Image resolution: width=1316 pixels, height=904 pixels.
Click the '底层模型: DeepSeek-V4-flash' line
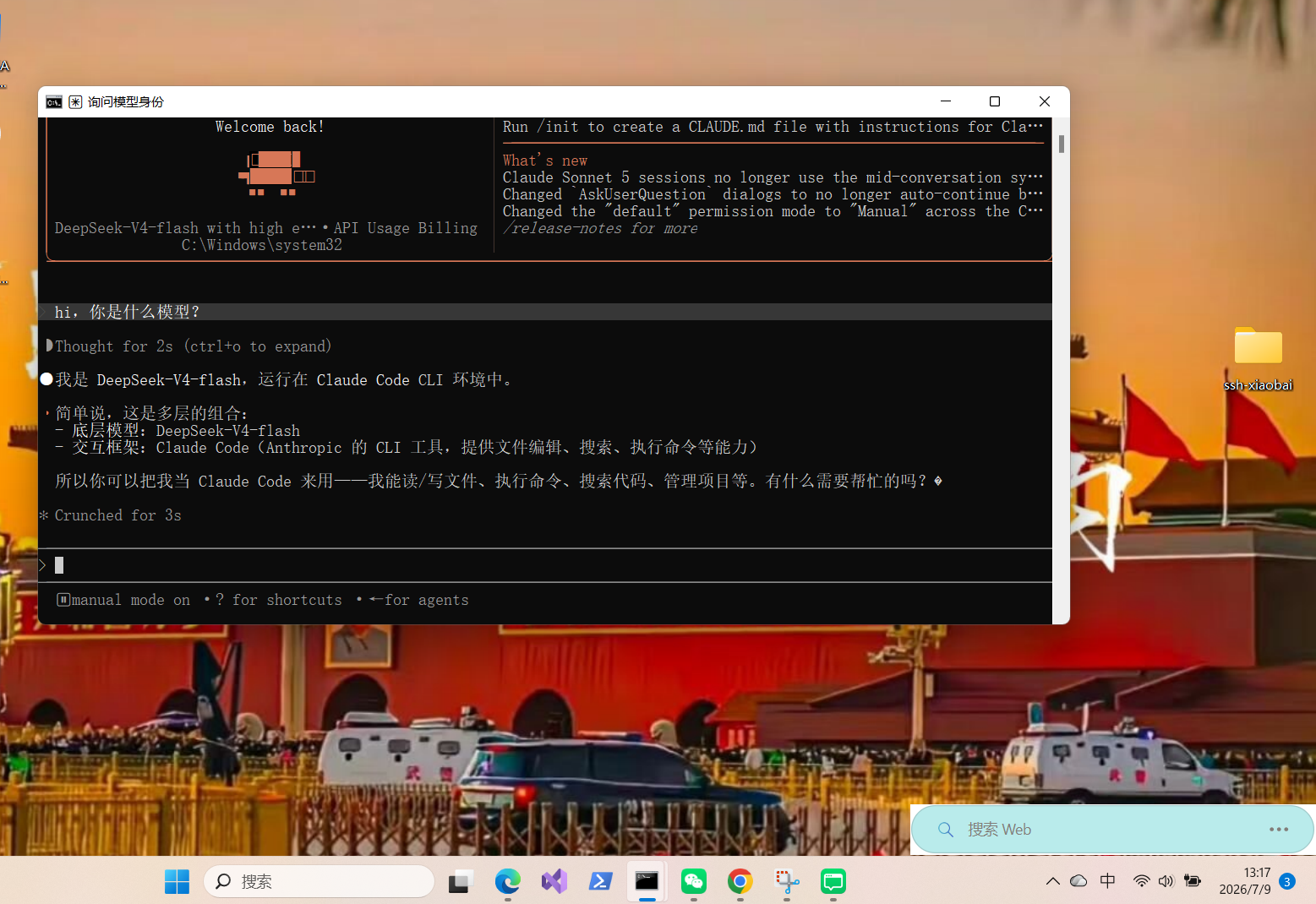(177, 431)
